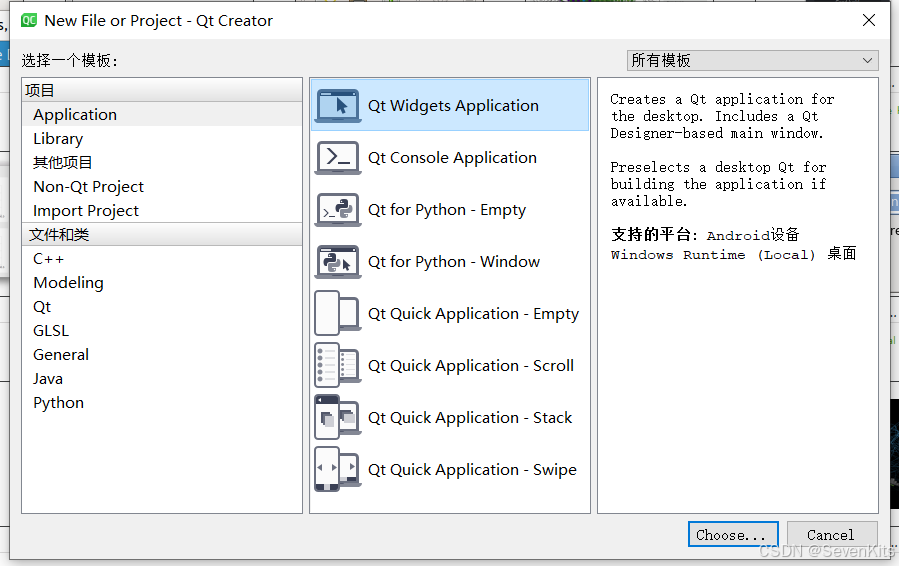Viewport: 899px width, 566px height.
Task: Select the Non-Qt Project category
Action: coord(162,186)
